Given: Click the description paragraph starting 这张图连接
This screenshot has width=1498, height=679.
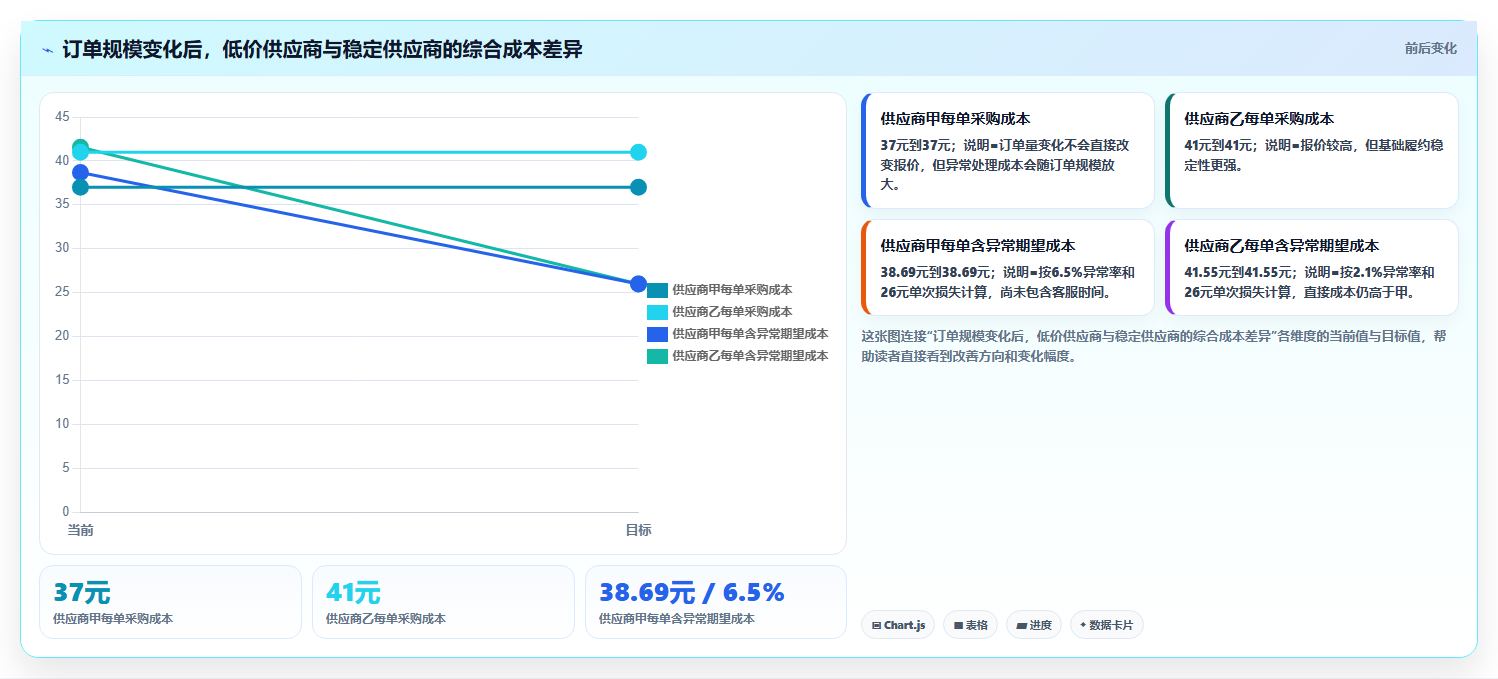Looking at the screenshot, I should point(1153,346).
